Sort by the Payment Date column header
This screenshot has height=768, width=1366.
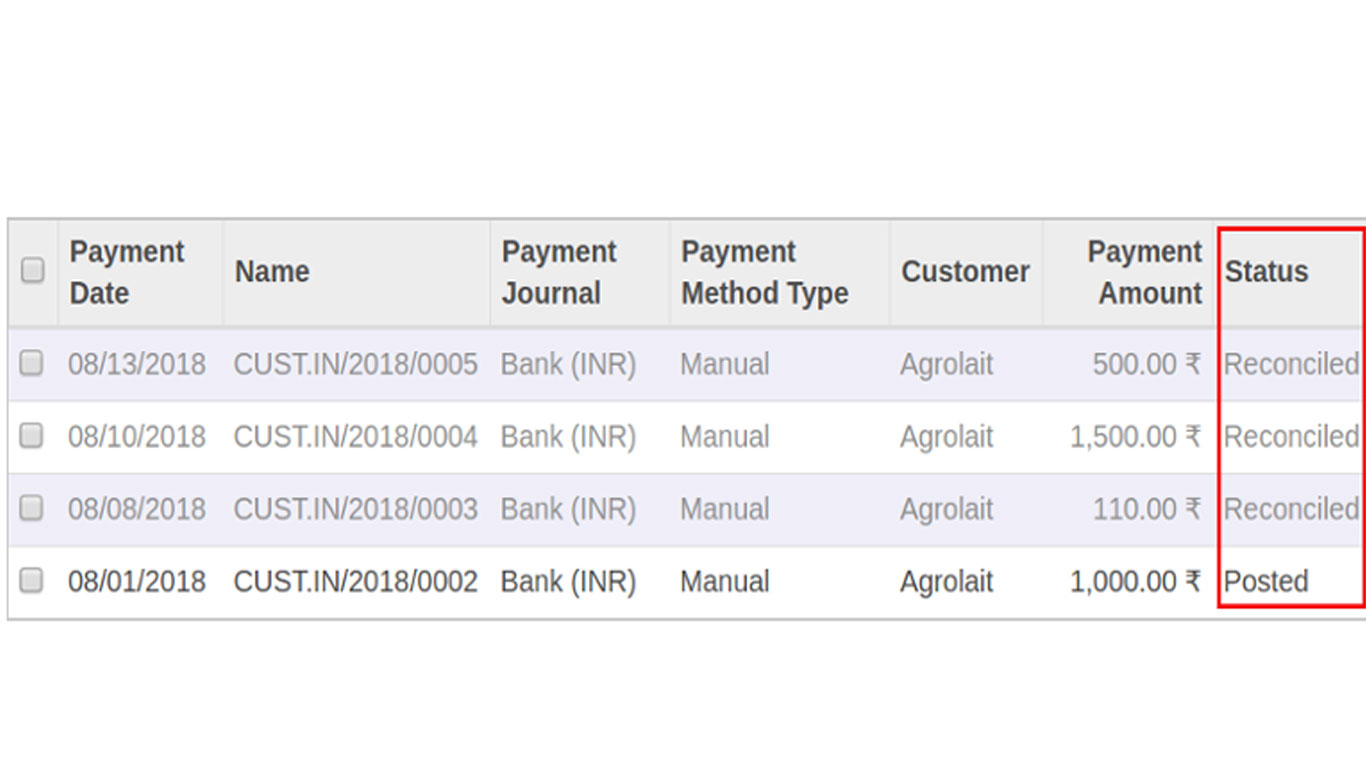(127, 272)
